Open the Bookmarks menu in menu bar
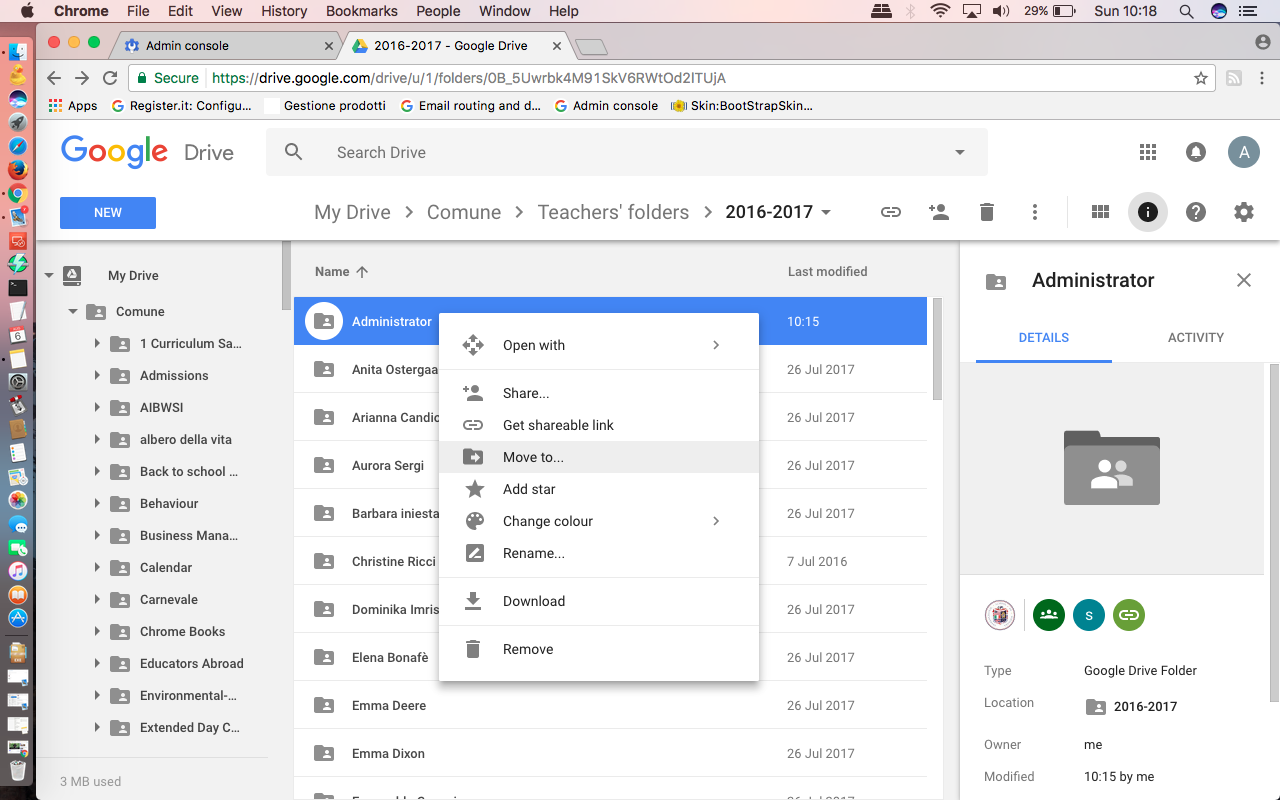The image size is (1280, 800). 361,11
